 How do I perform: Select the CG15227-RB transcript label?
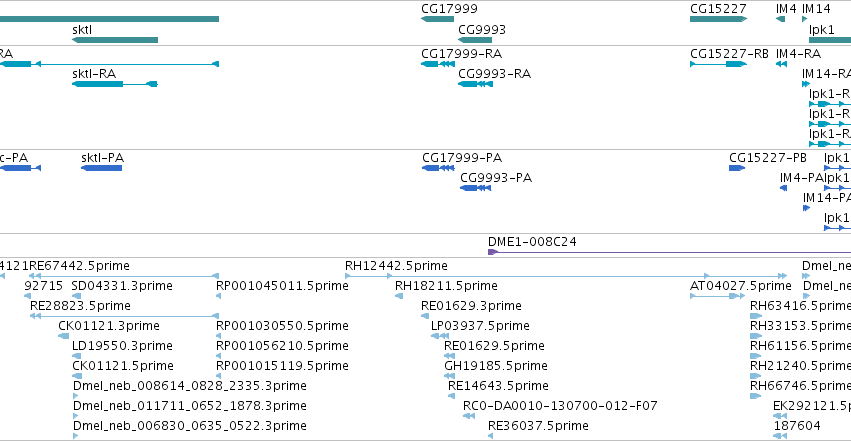click(729, 54)
